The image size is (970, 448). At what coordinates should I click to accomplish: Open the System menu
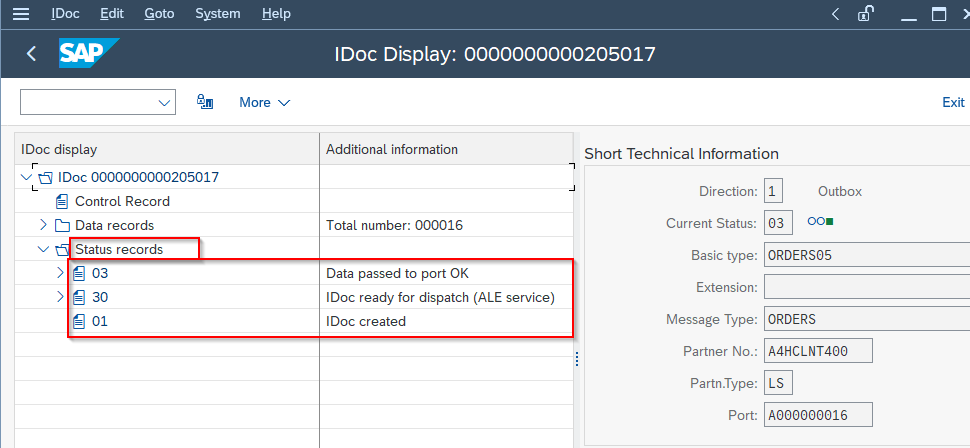coord(217,14)
